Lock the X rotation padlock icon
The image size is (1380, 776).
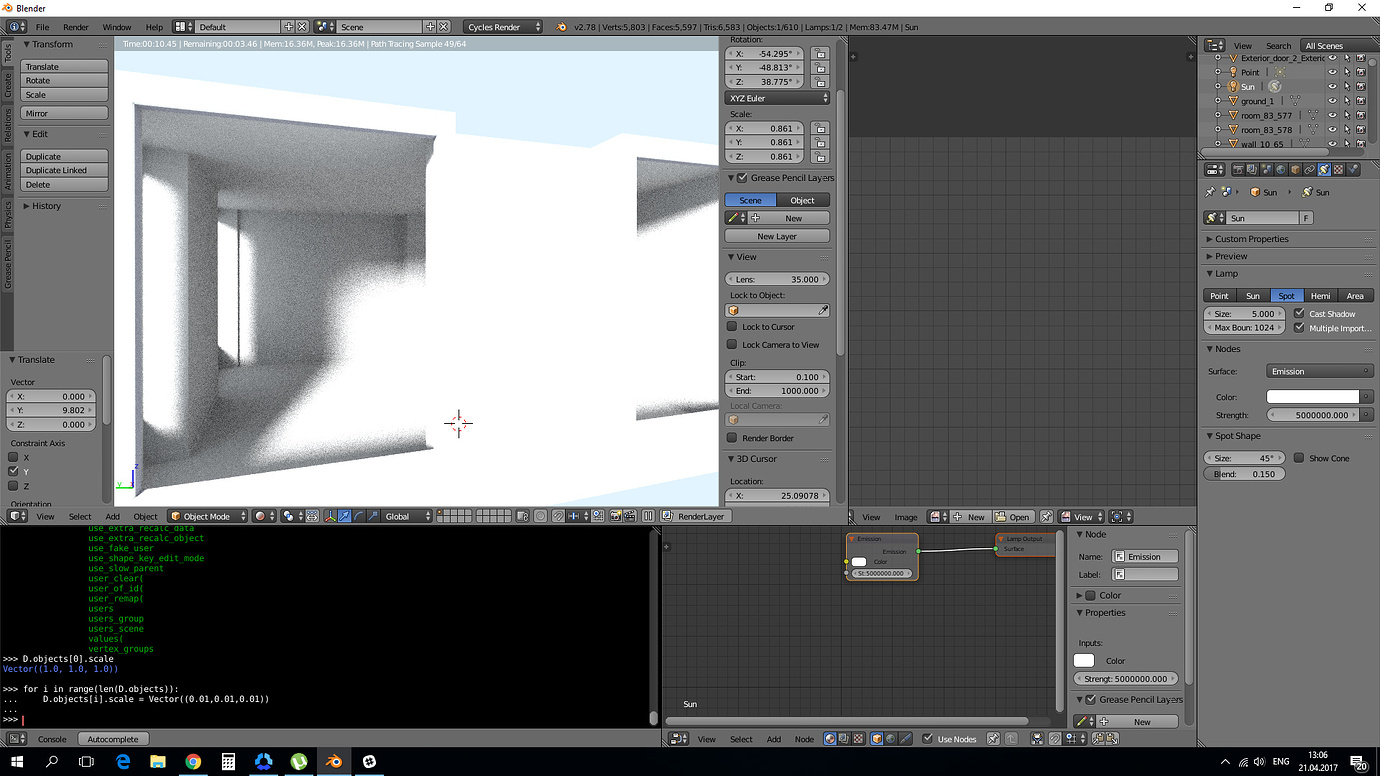click(819, 54)
